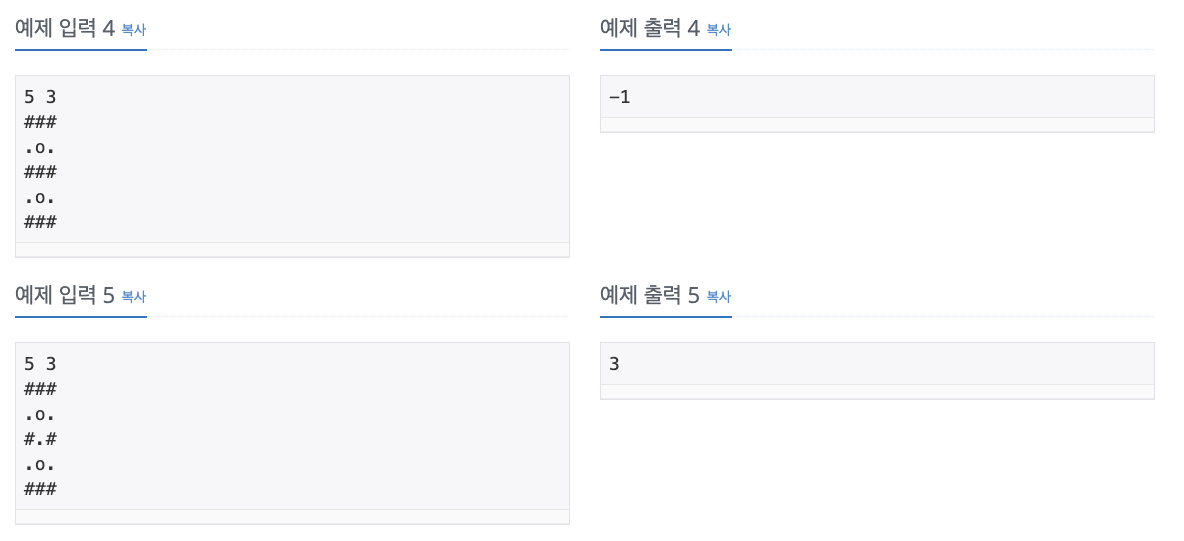Click the -1 value in output 4
The width and height of the screenshot is (1184, 541).
click(x=619, y=97)
